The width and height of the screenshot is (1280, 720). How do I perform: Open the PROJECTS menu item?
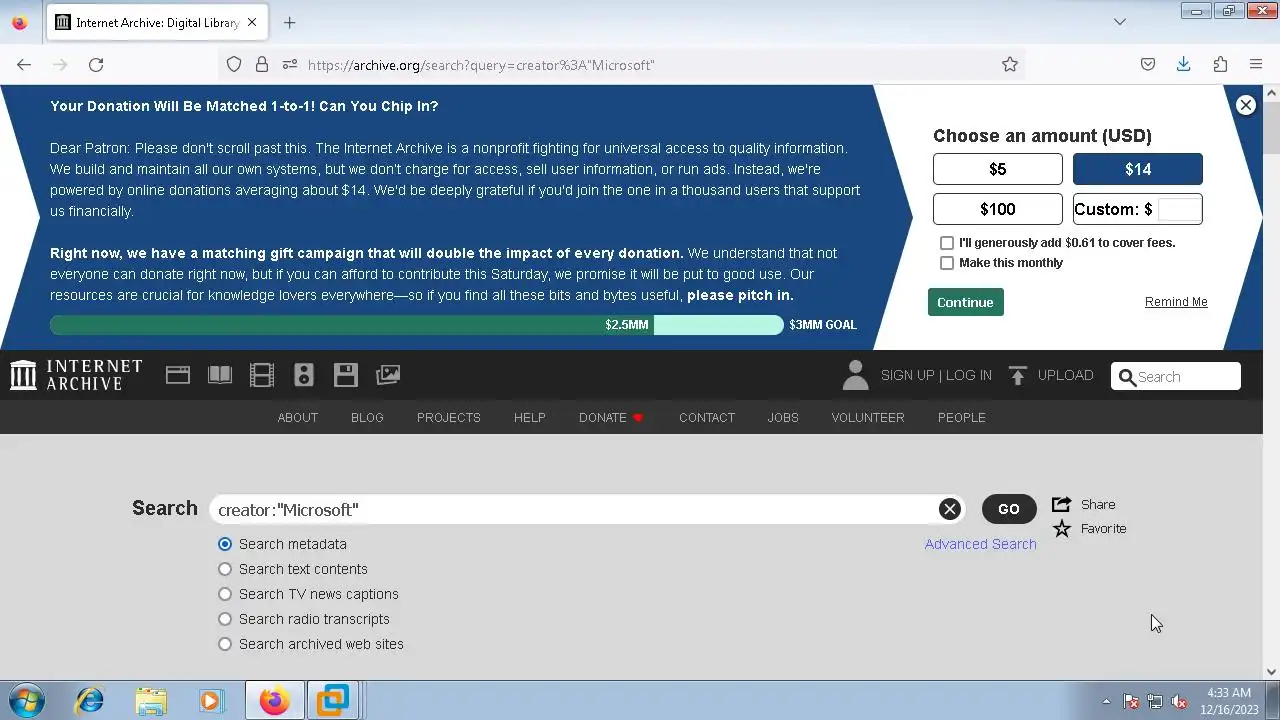pos(449,417)
